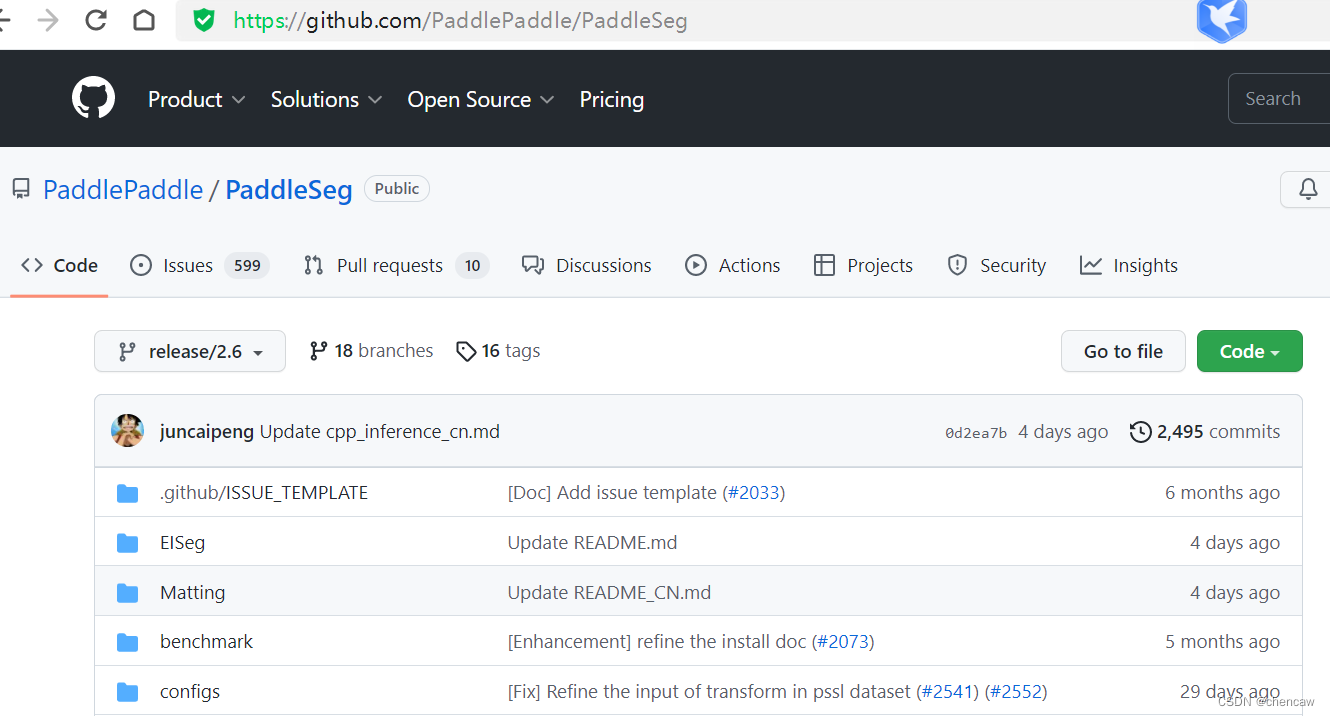Open the Matting folder

[x=193, y=593]
